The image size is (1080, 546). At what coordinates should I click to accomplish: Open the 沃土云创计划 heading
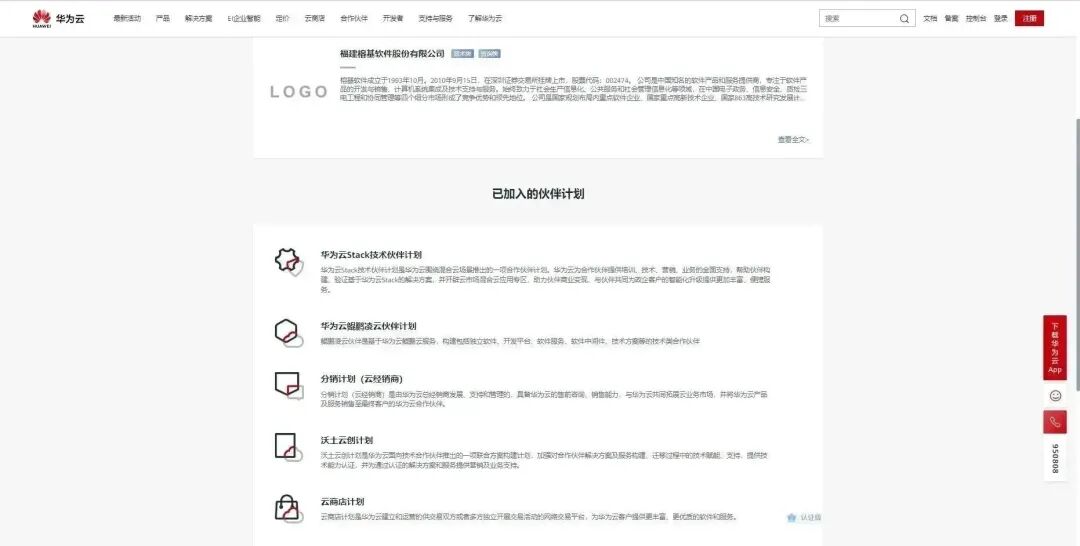(x=346, y=441)
